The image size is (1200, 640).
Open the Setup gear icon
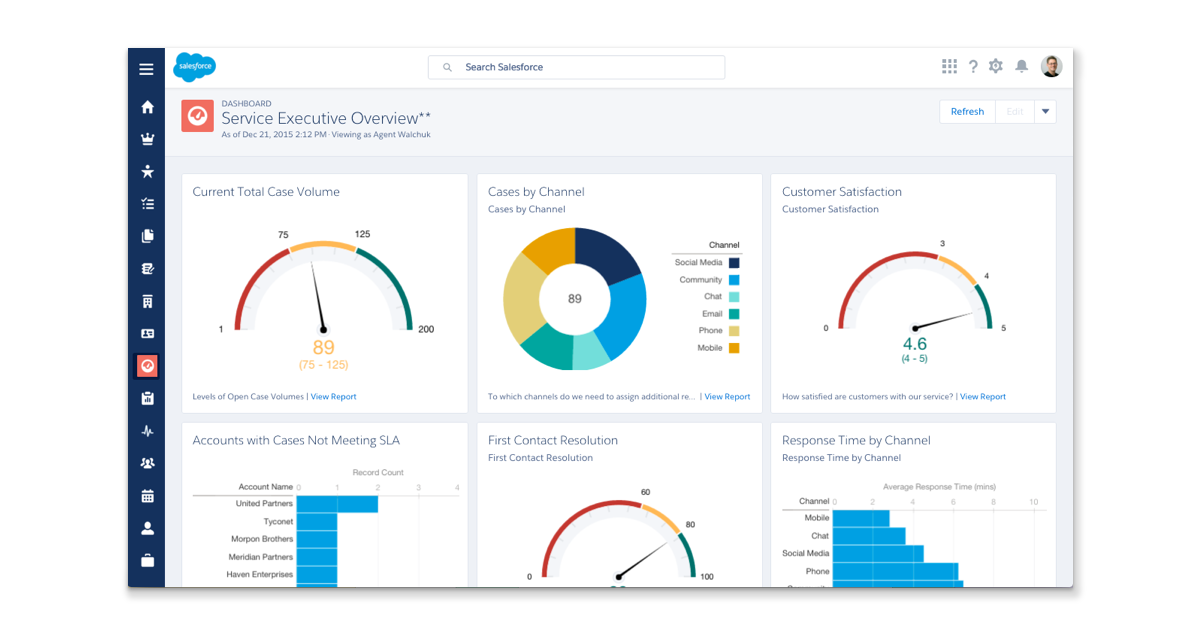click(996, 66)
